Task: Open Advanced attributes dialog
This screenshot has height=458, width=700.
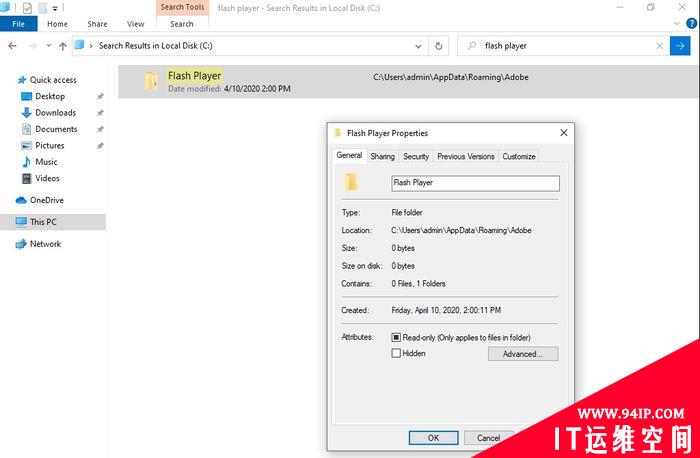Action: [x=523, y=354]
